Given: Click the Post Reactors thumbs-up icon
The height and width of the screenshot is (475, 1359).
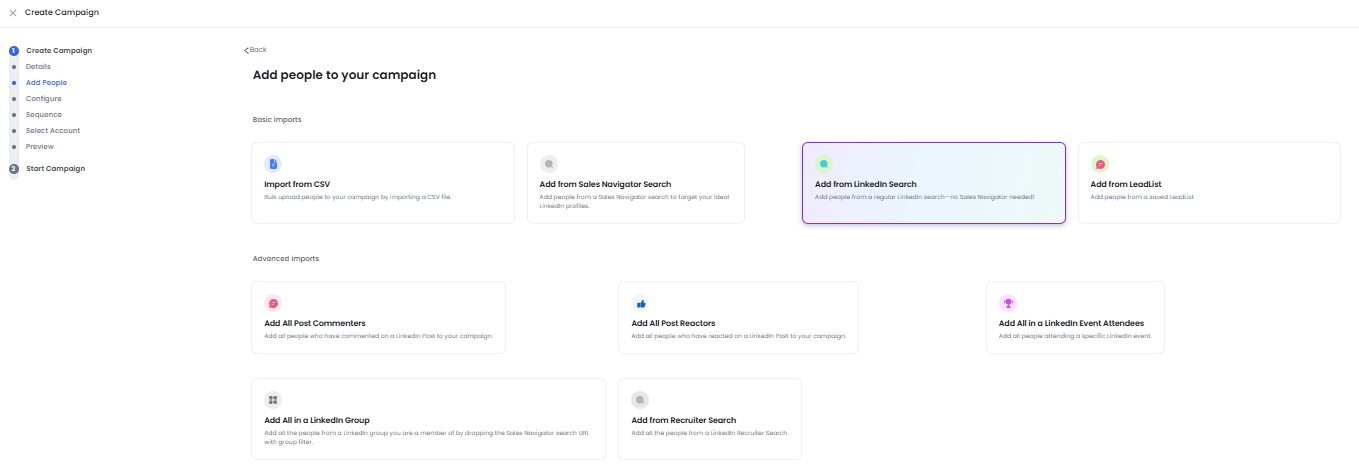Looking at the screenshot, I should pyautogui.click(x=641, y=303).
